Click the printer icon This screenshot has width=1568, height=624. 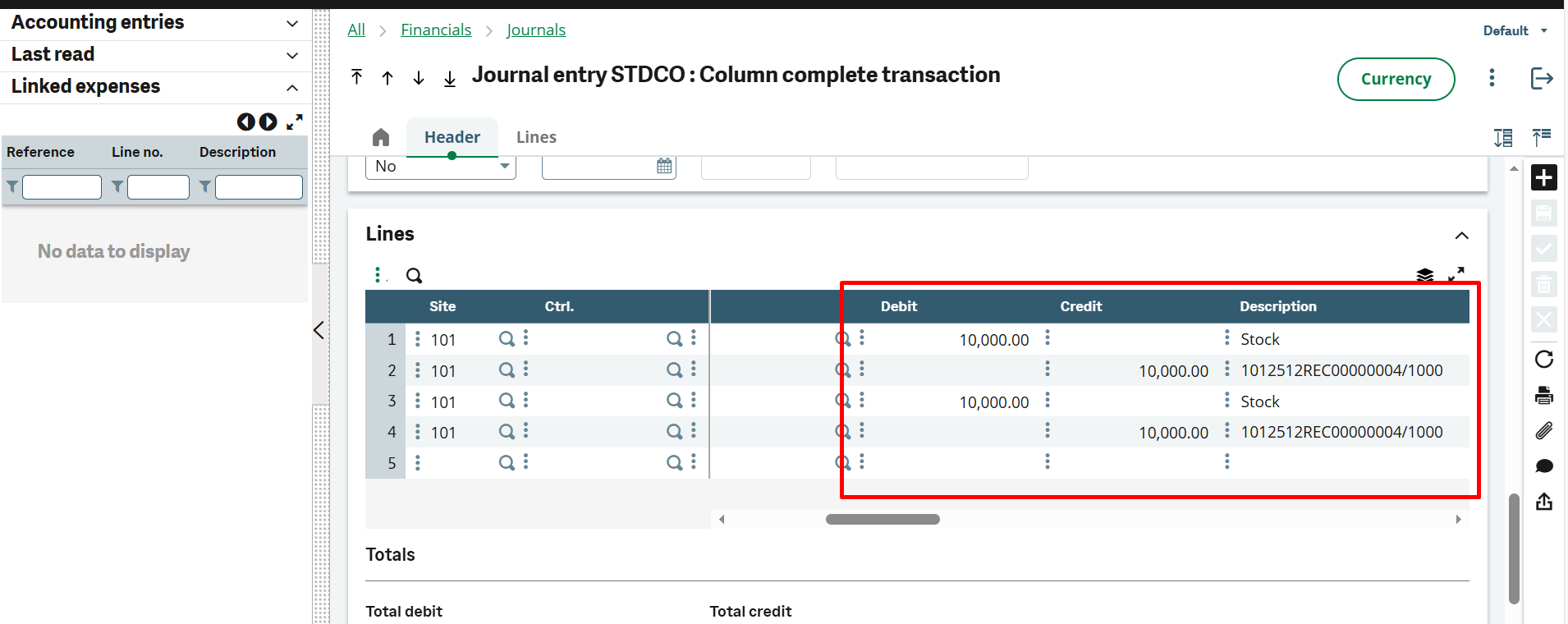click(x=1543, y=395)
